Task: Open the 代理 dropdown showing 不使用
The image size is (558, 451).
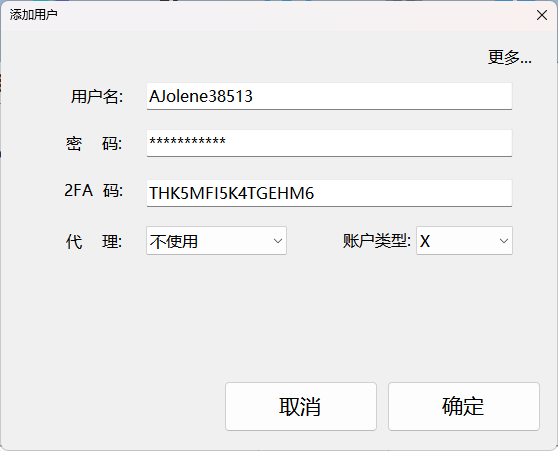Action: (x=216, y=241)
